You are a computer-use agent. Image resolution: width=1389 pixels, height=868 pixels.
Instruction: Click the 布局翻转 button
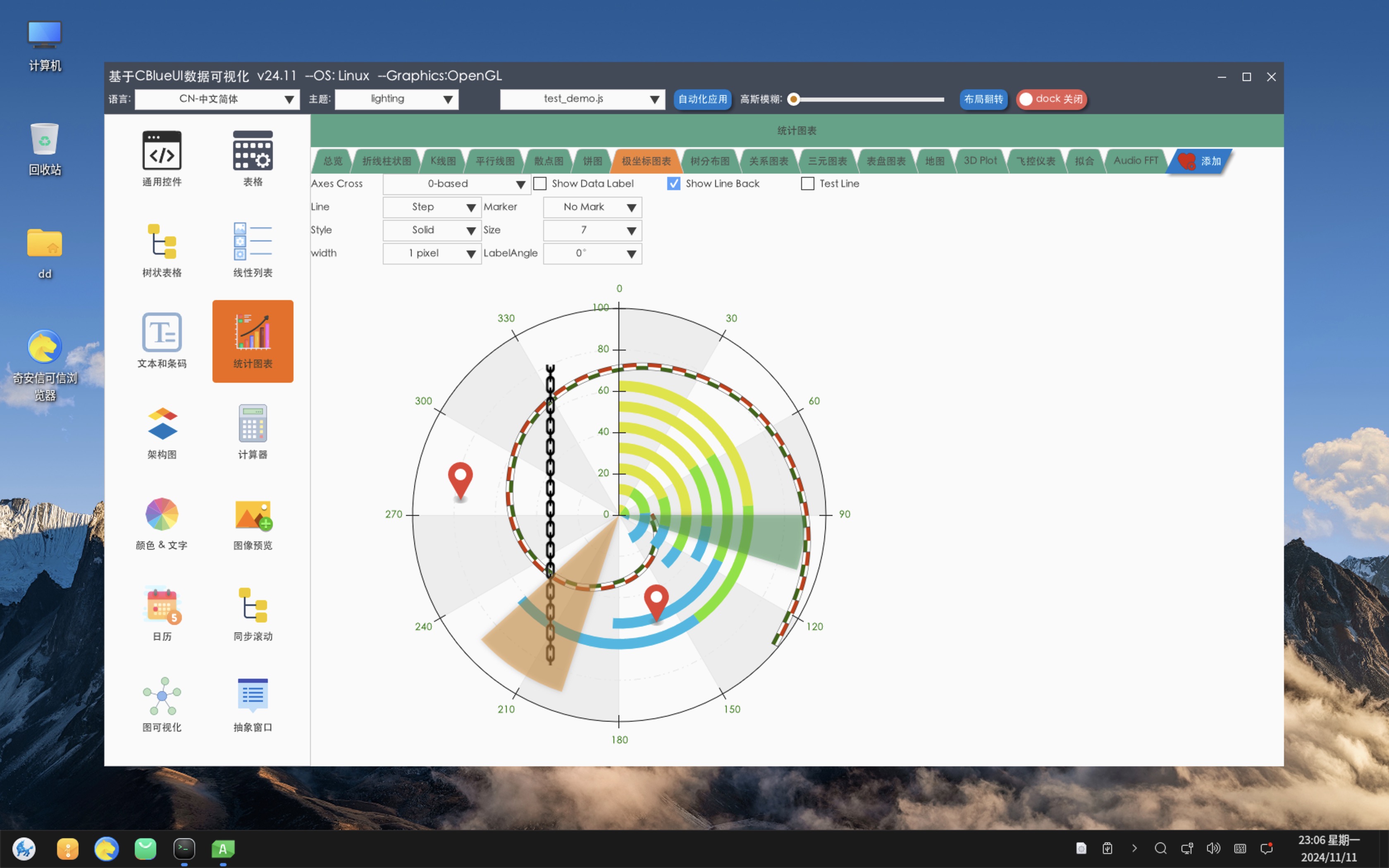[983, 99]
